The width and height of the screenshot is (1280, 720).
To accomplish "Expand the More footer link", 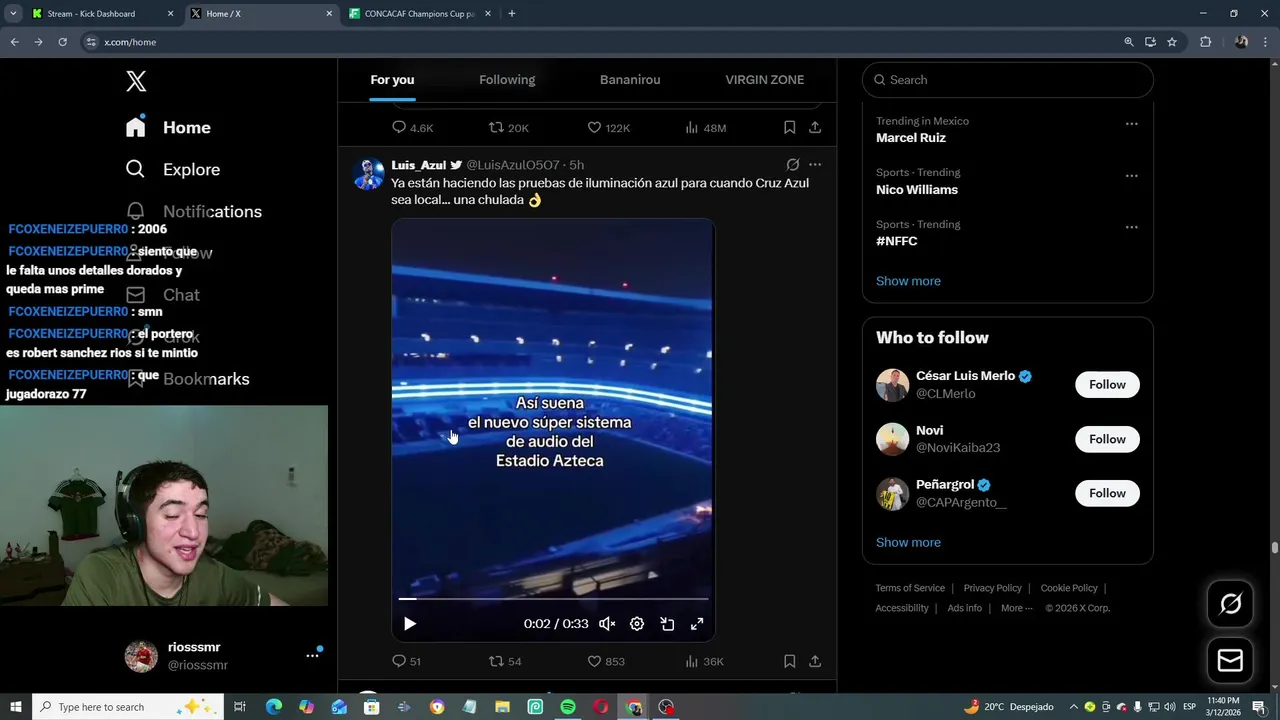I will [x=1017, y=608].
